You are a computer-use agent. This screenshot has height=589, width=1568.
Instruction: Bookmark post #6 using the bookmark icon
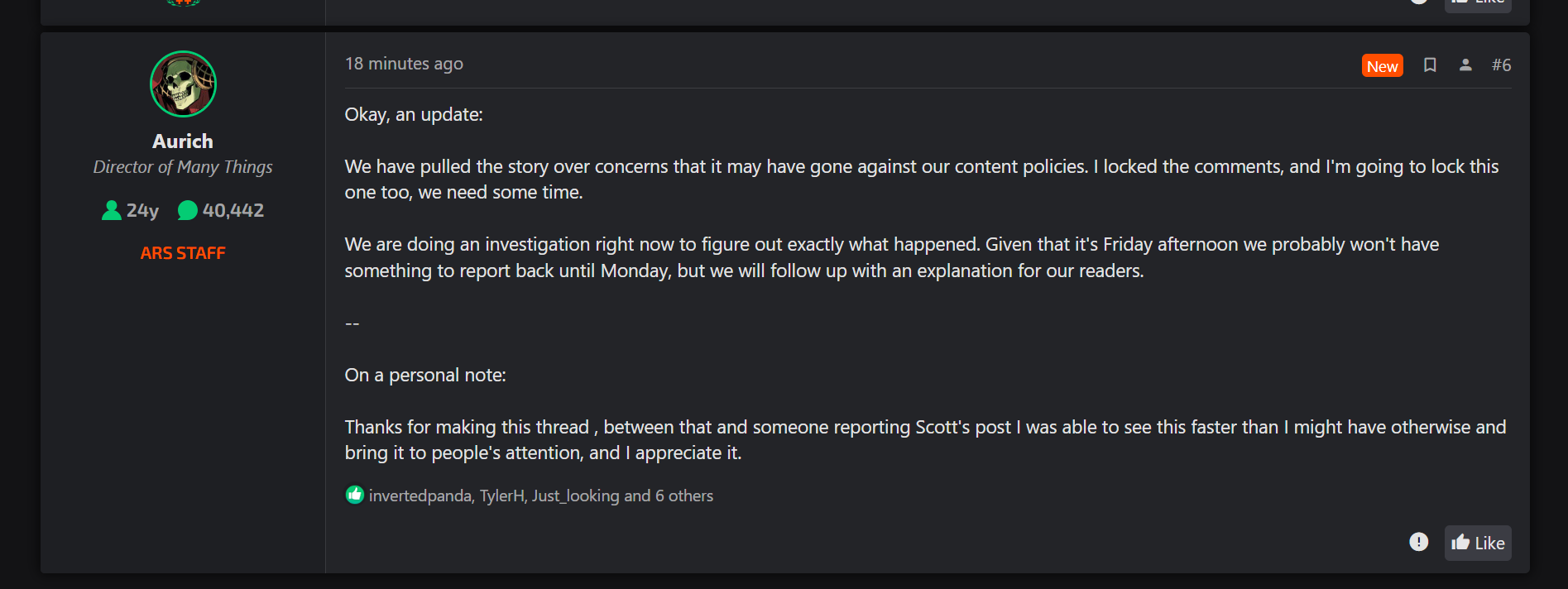point(1429,65)
